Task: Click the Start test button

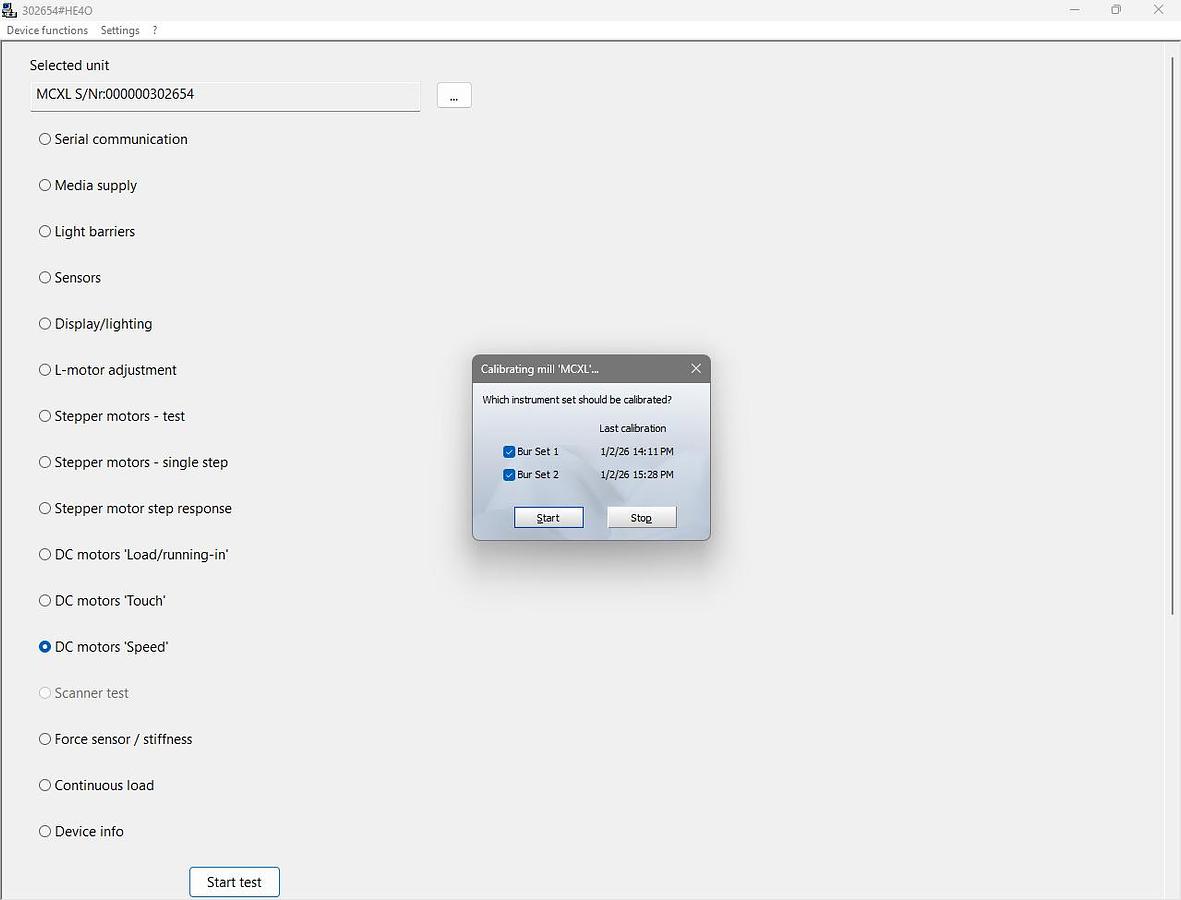Action: point(234,882)
